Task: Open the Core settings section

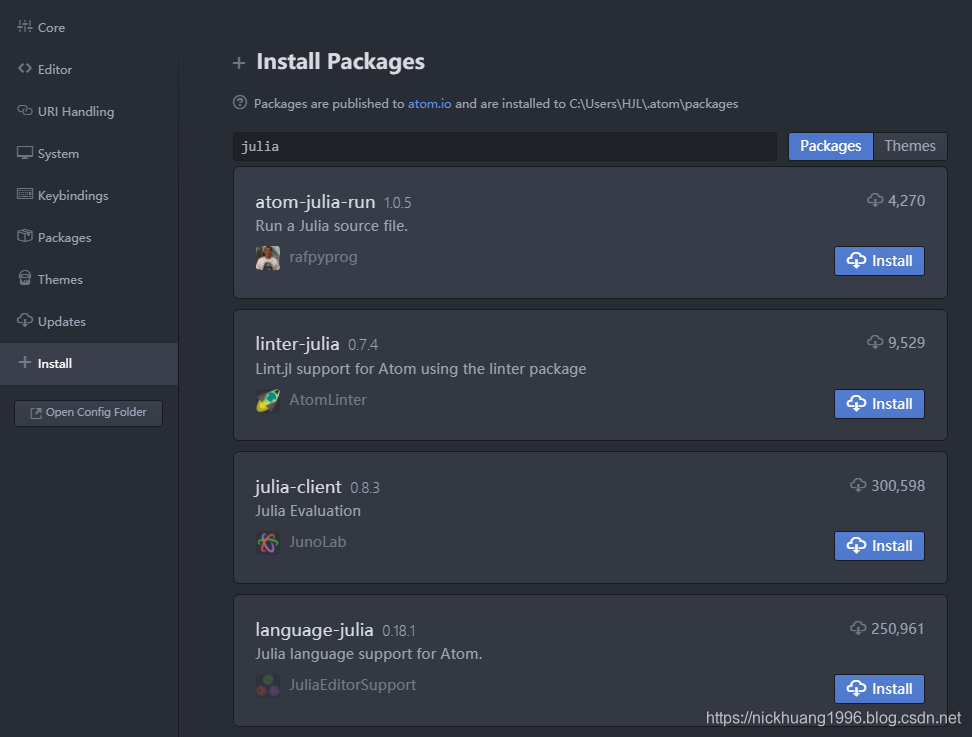Action: coord(50,27)
